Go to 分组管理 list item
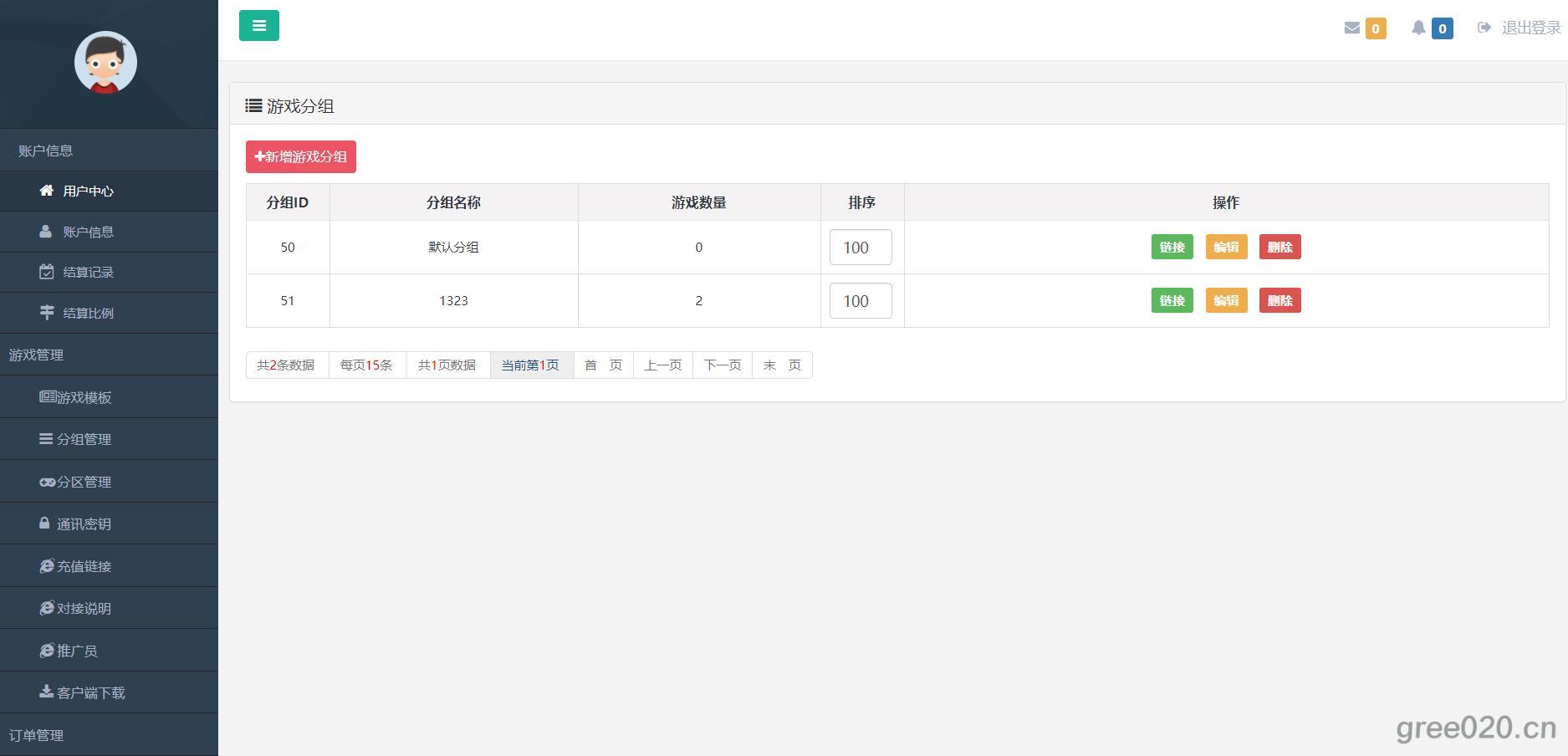The width and height of the screenshot is (1568, 756). pyautogui.click(x=76, y=440)
